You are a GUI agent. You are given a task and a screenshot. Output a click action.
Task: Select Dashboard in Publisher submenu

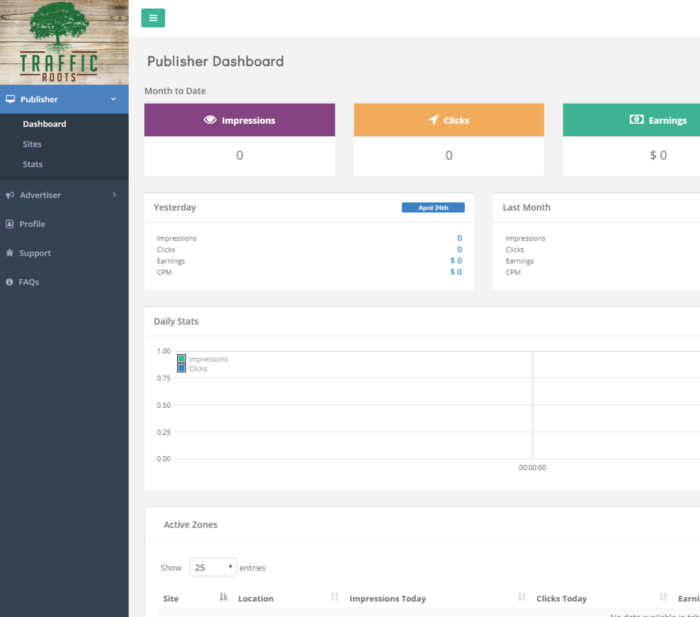point(44,124)
